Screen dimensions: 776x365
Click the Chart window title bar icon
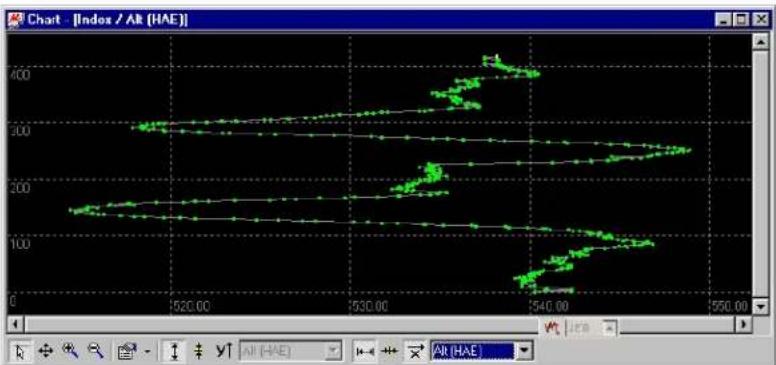coord(16,20)
